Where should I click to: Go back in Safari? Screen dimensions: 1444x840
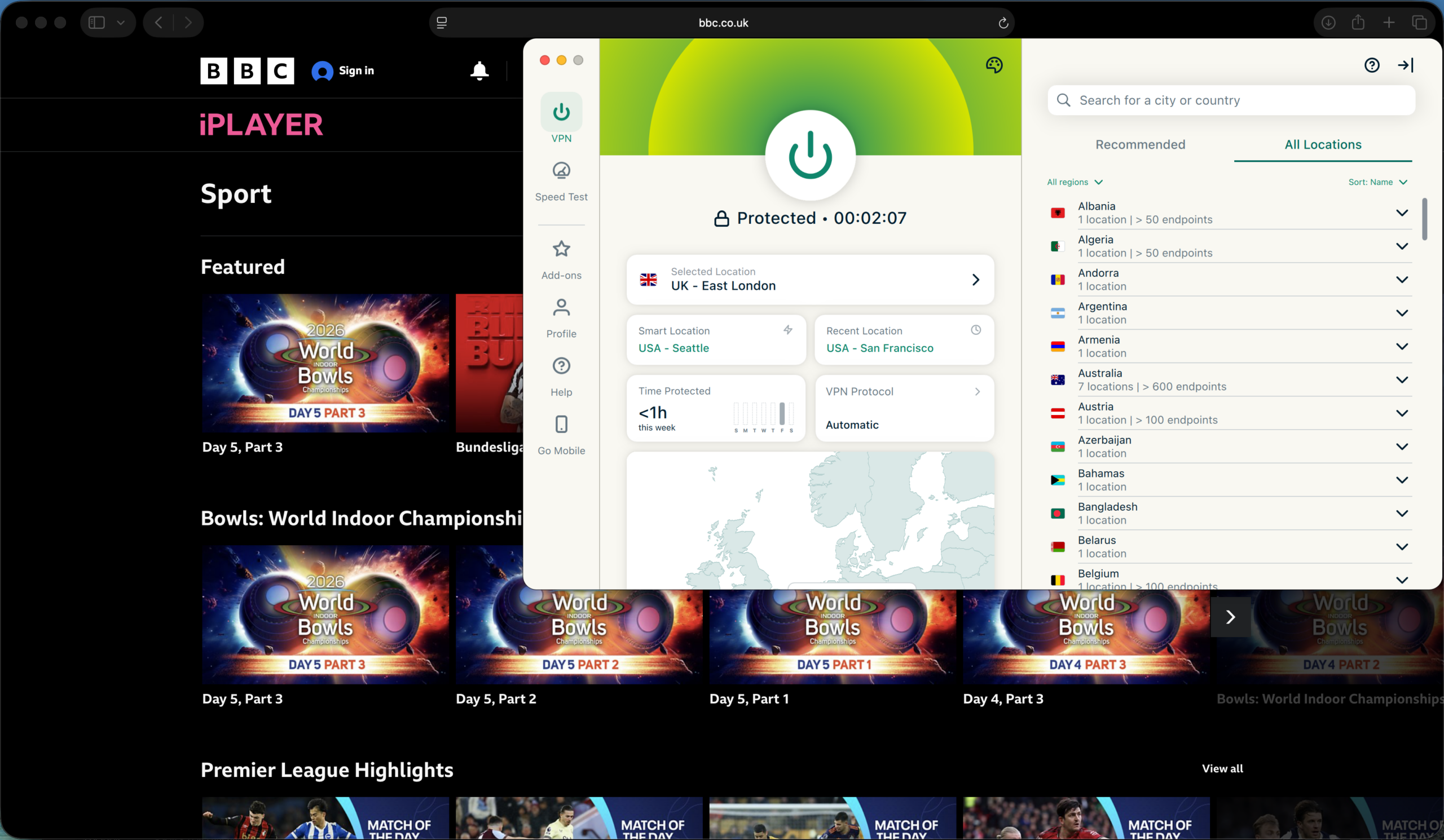159,23
